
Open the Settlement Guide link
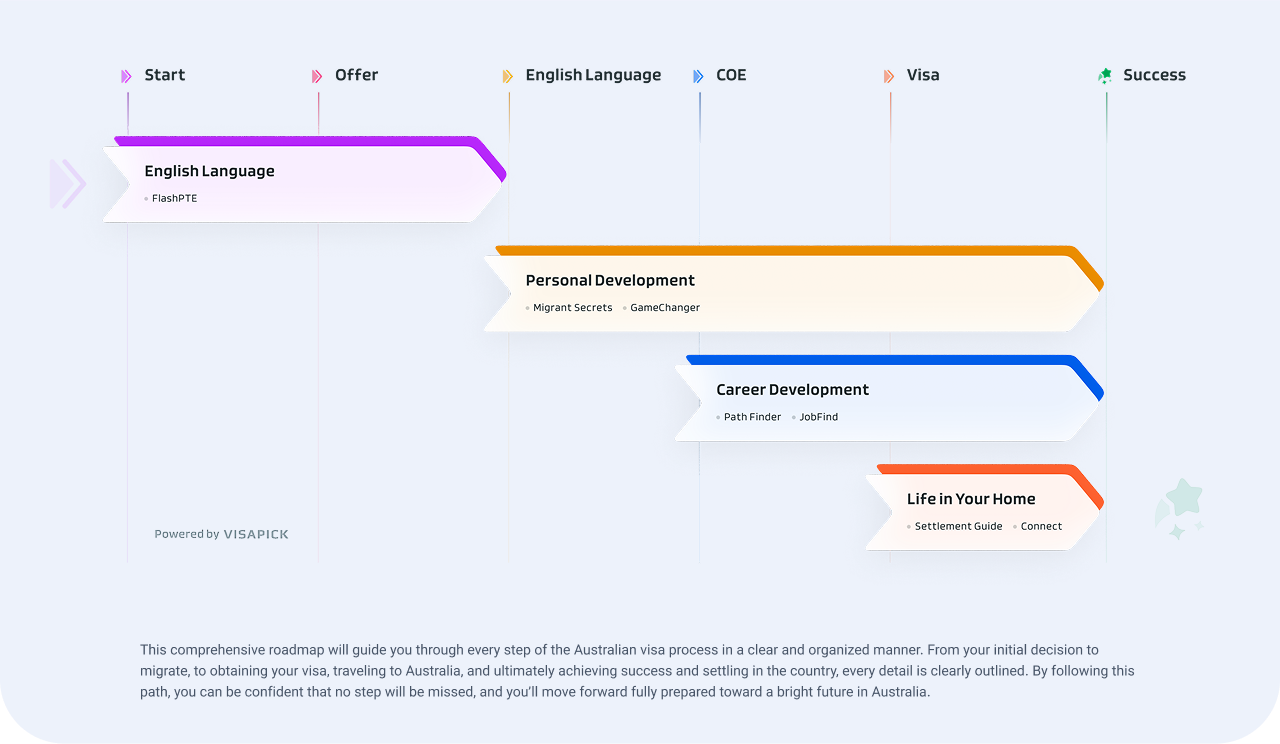pos(958,526)
